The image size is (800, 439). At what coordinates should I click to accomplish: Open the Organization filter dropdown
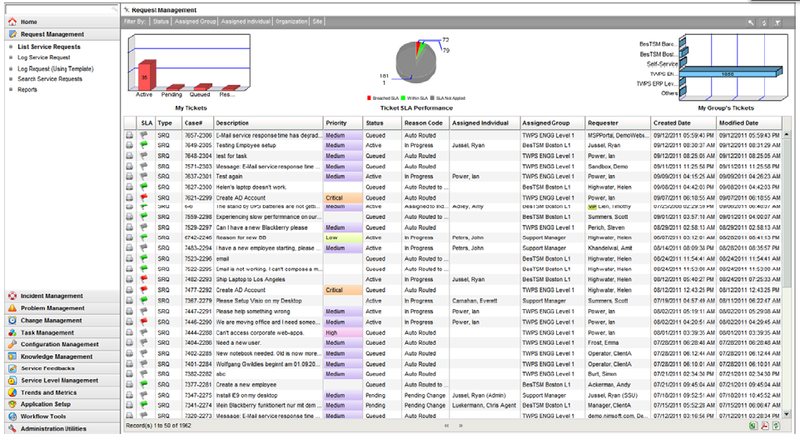pyautogui.click(x=291, y=21)
